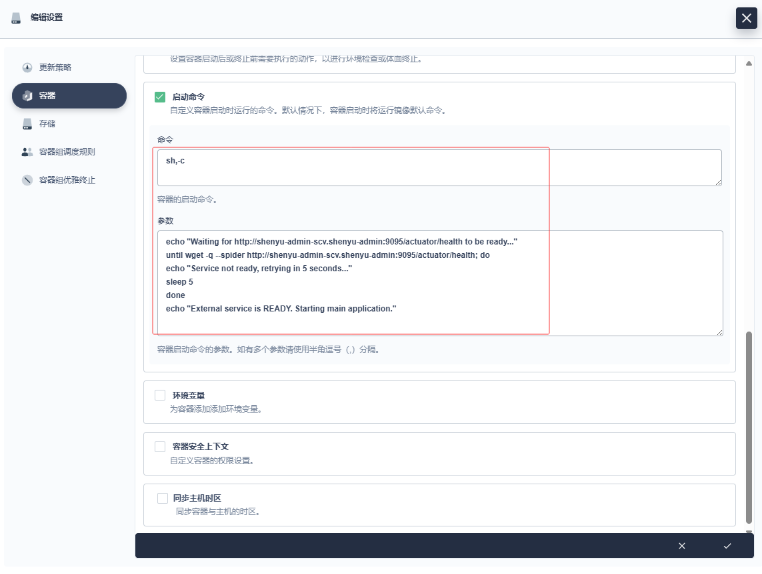Click the 容器组优雅终止 icon in sidebar
The height and width of the screenshot is (574, 762).
pos(28,180)
